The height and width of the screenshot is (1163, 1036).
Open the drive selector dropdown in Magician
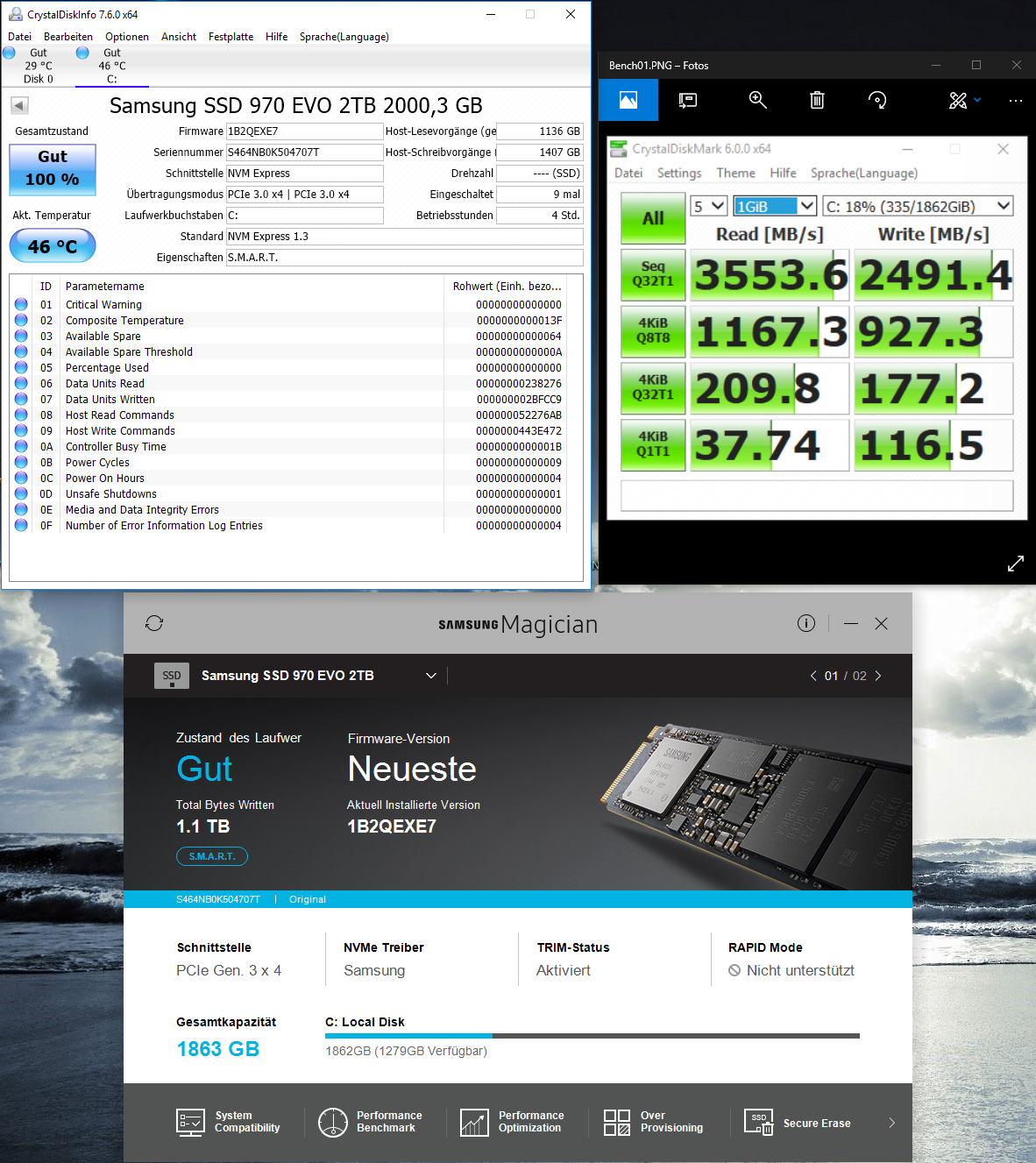pos(431,676)
